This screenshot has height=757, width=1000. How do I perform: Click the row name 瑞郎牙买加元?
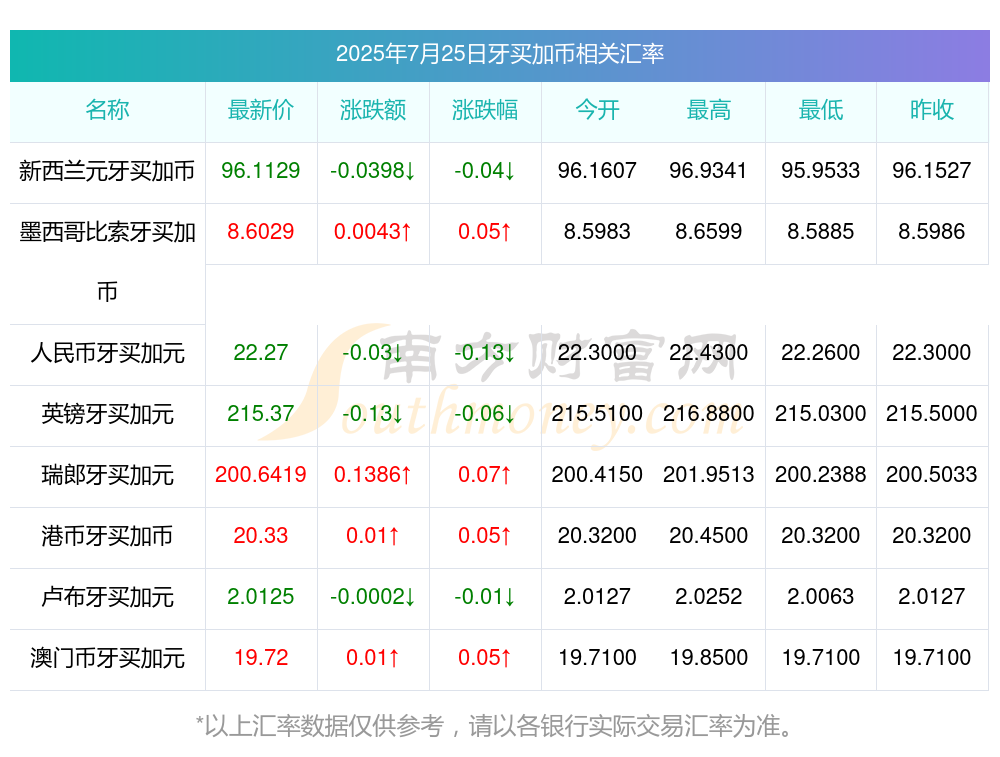pos(107,475)
